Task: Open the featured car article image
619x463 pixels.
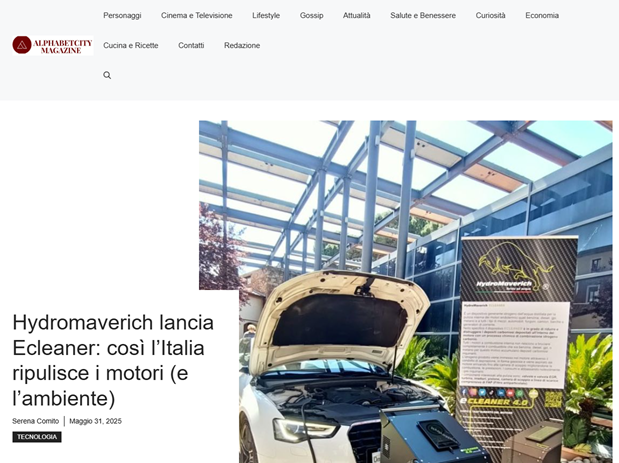Action: point(406,292)
